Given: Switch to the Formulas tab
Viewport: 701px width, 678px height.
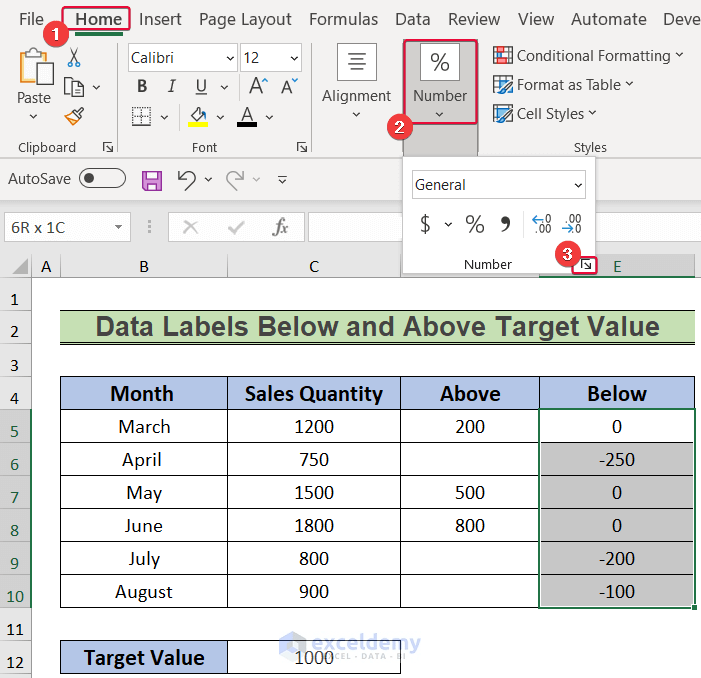Looking at the screenshot, I should pyautogui.click(x=343, y=19).
